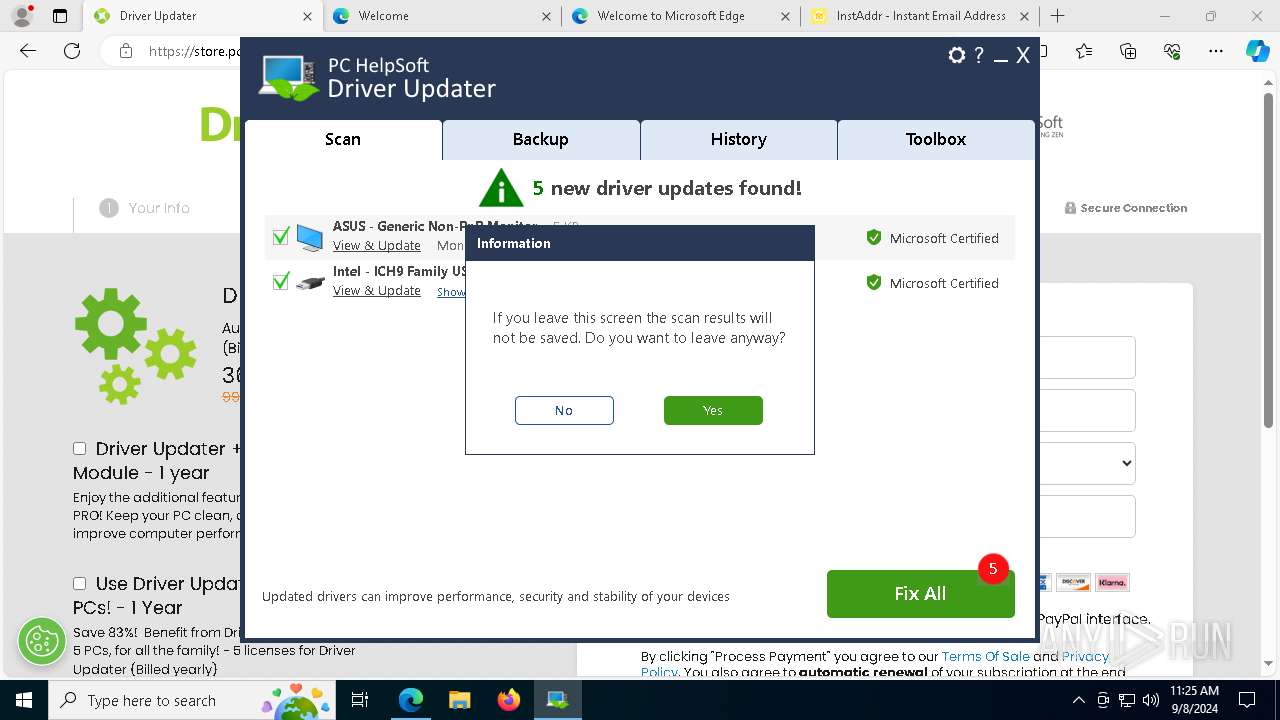Click the PC HelpSoft logo icon
This screenshot has height=720, width=1280.
[289, 77]
